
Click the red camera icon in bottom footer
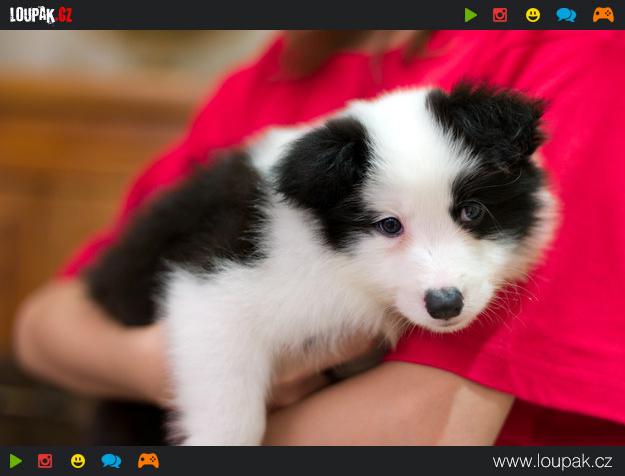point(45,461)
